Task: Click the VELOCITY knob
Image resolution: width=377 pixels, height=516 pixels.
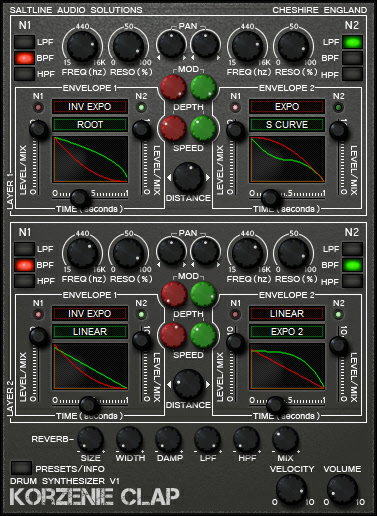Action: [x=291, y=490]
